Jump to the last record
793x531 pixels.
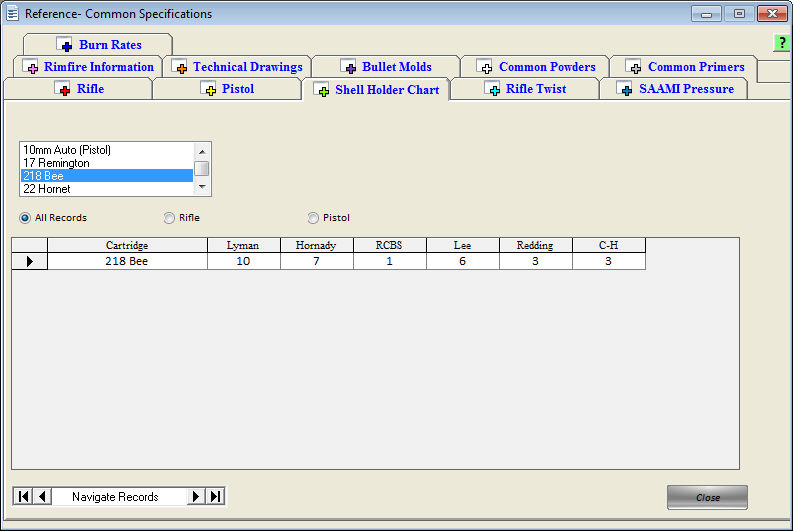click(215, 497)
